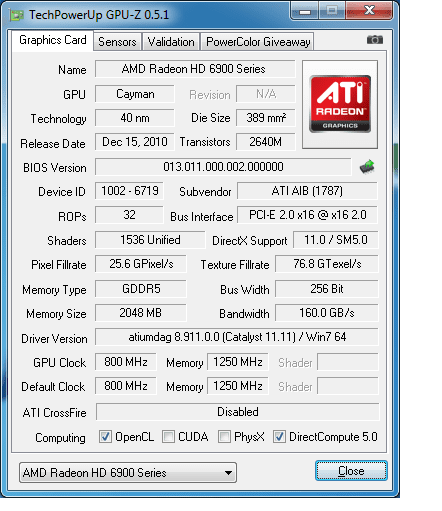
Task: Click the Die Size value 389 mm²
Action: point(266,118)
